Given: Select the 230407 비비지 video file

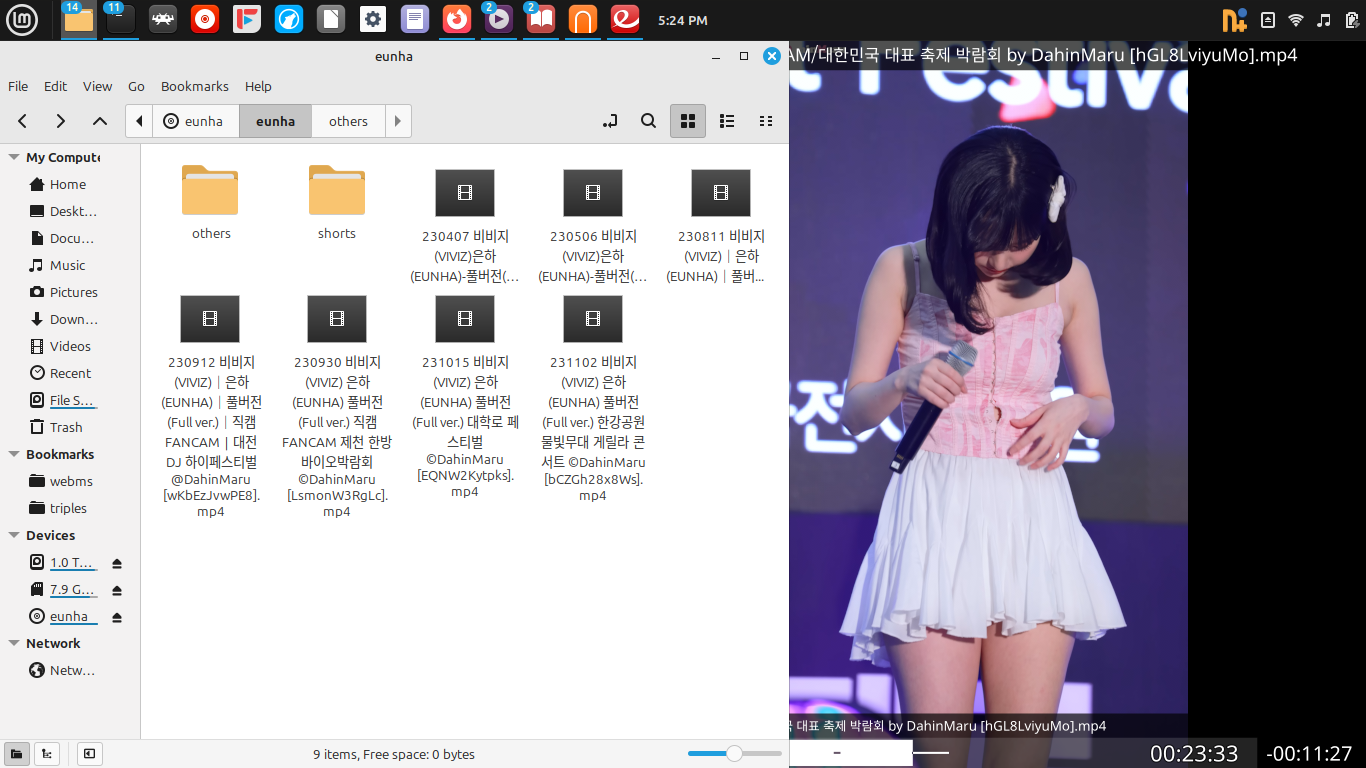Looking at the screenshot, I should (465, 226).
